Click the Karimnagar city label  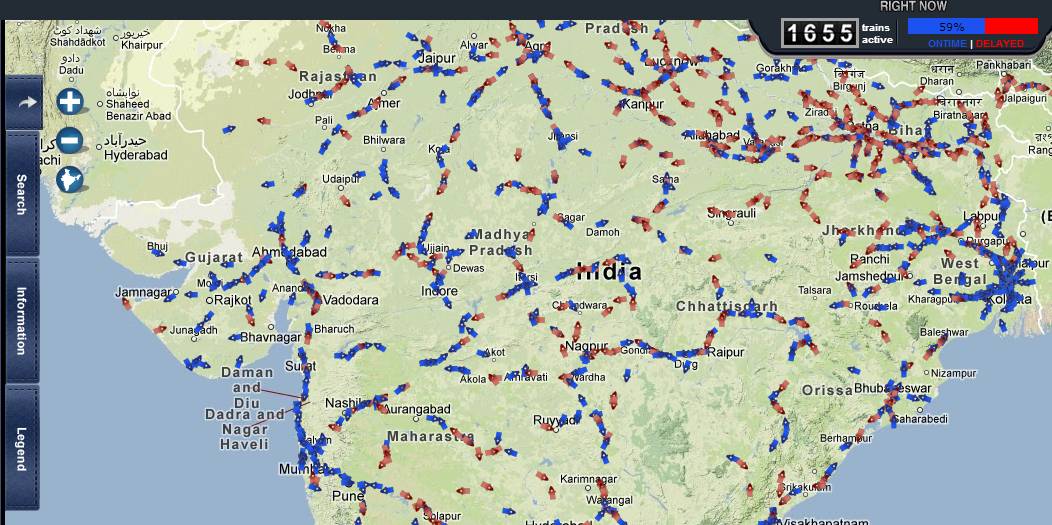tap(588, 479)
